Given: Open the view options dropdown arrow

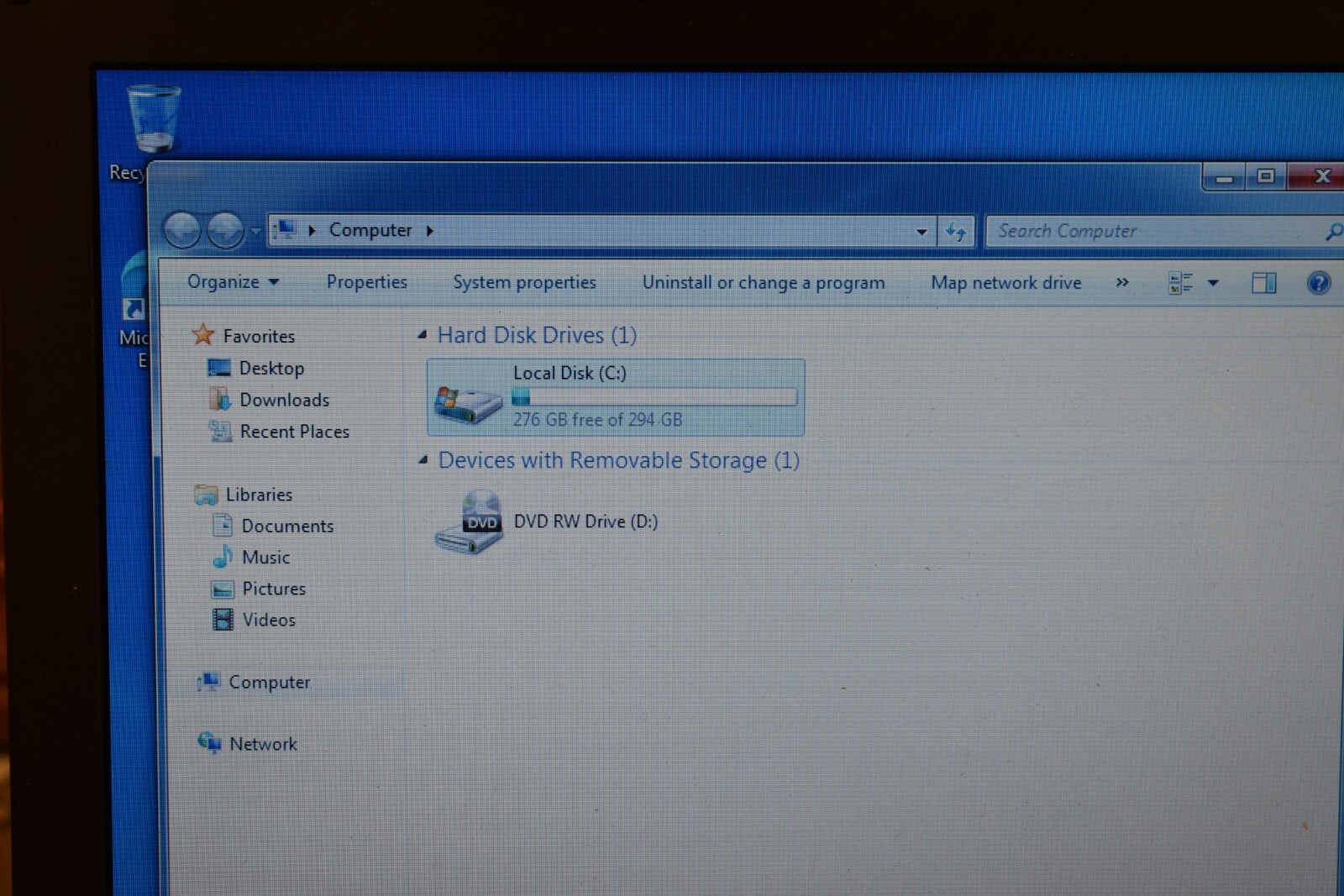Looking at the screenshot, I should 1213,283.
